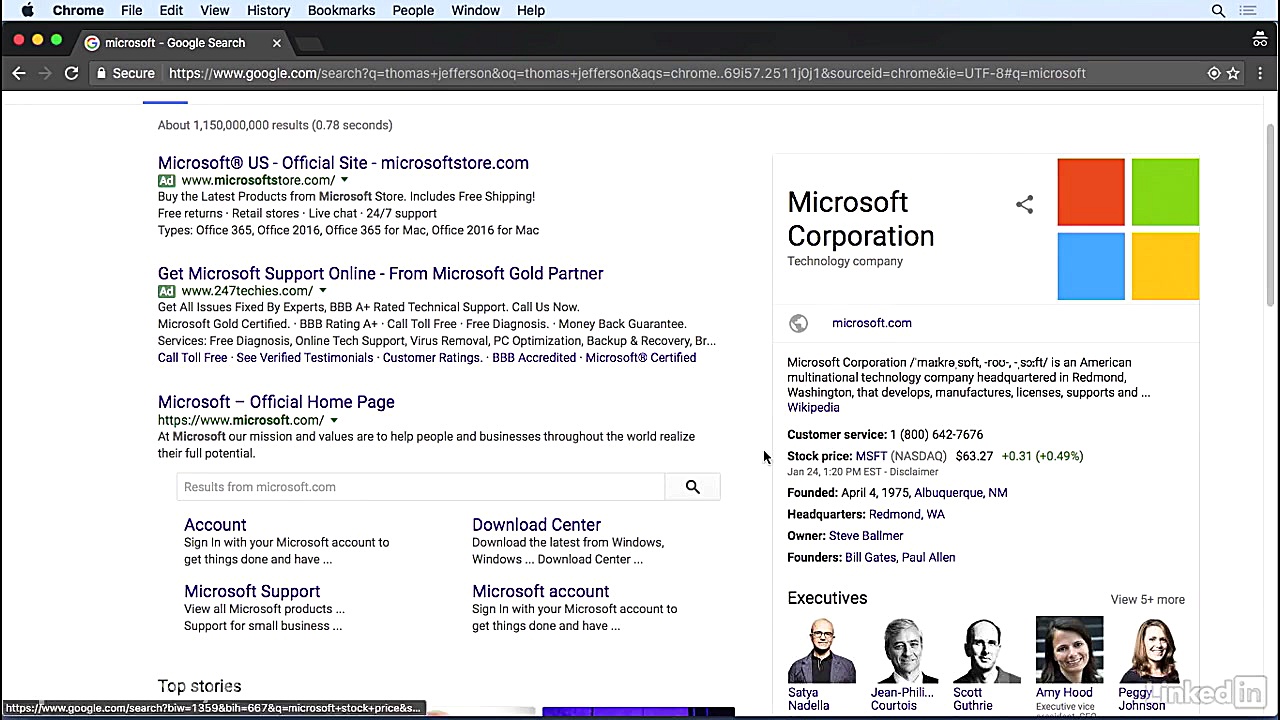Screen dimensions: 1280x720
Task: Open the Apple menu
Action: click(27, 10)
